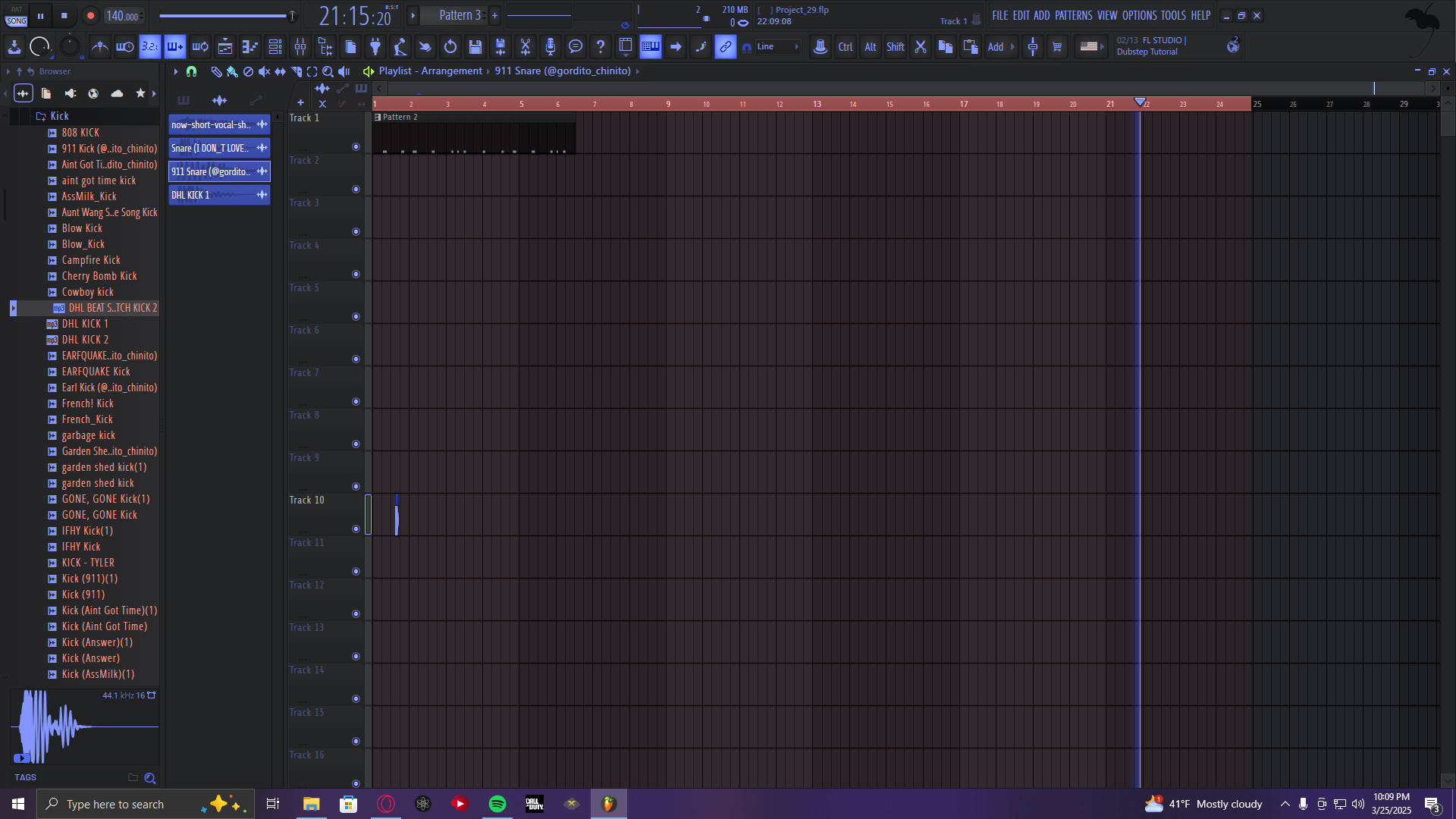Collapse the Kick folder in browser
Screen dimensions: 1456x819
click(59, 116)
